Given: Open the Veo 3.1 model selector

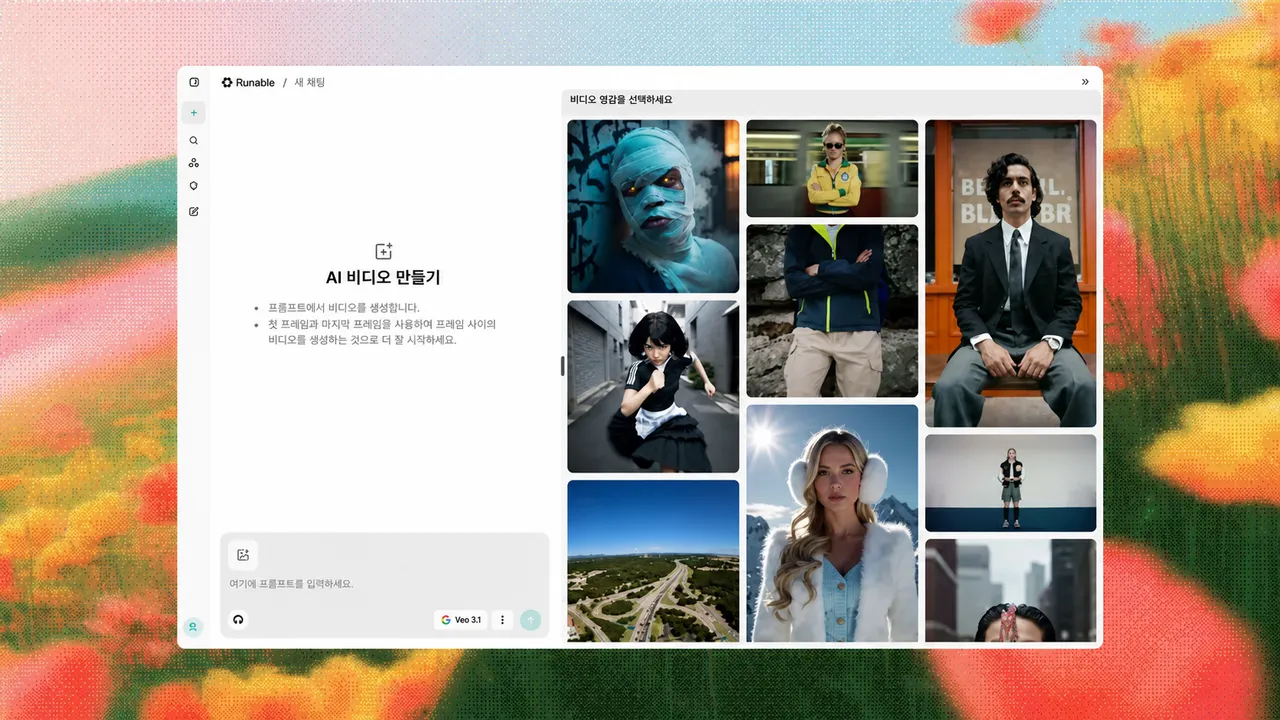Looking at the screenshot, I should tap(461, 620).
